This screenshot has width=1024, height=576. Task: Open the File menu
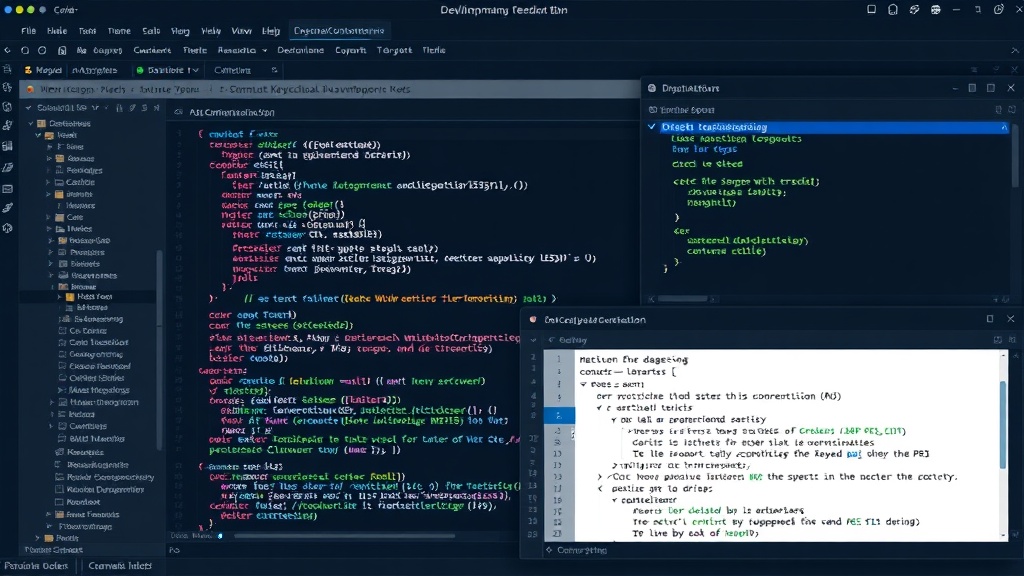click(29, 31)
